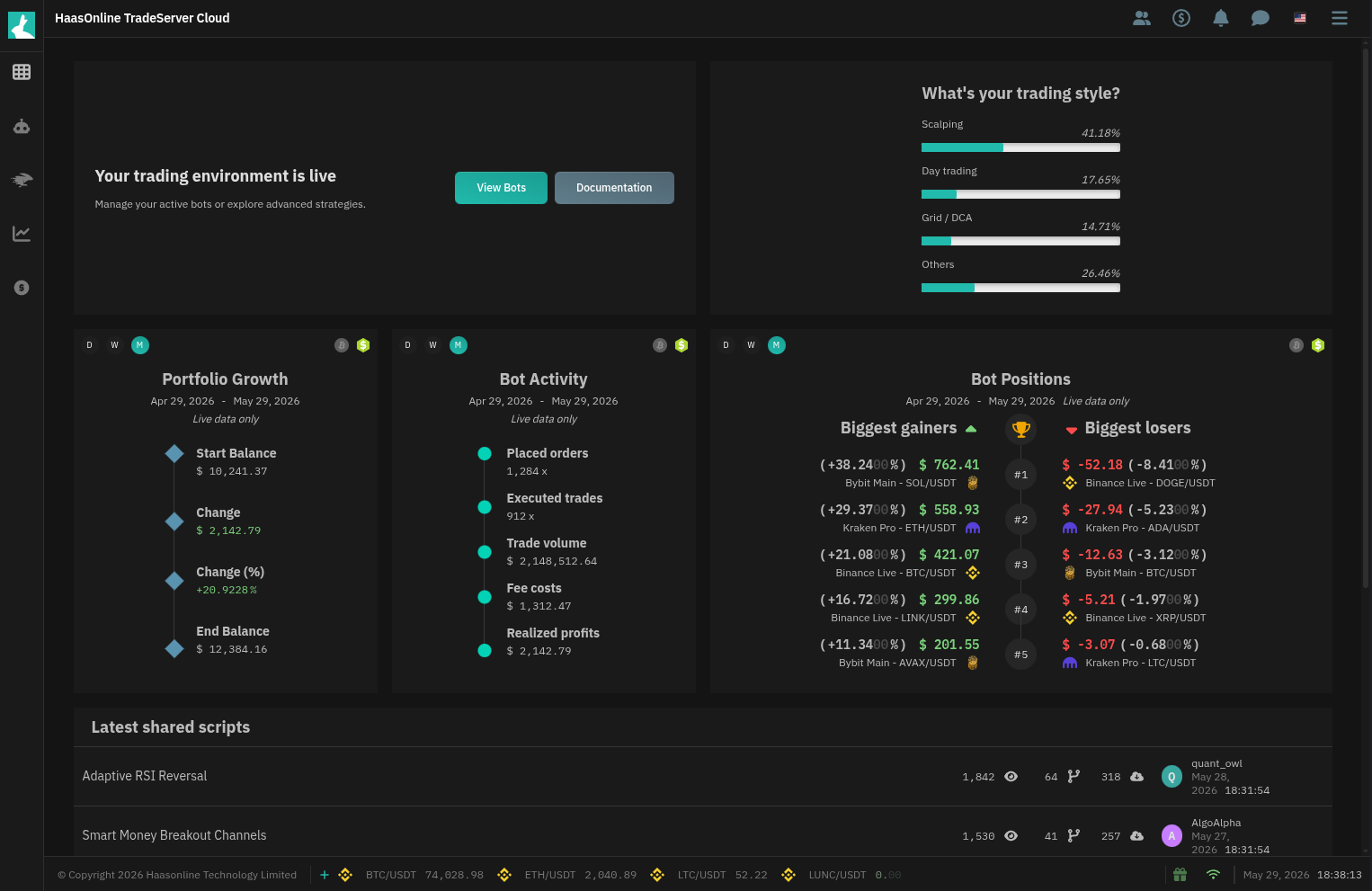The height and width of the screenshot is (891, 1372).
Task: Click fork icon for Adaptive RSI Reversal
Action: 1074,777
